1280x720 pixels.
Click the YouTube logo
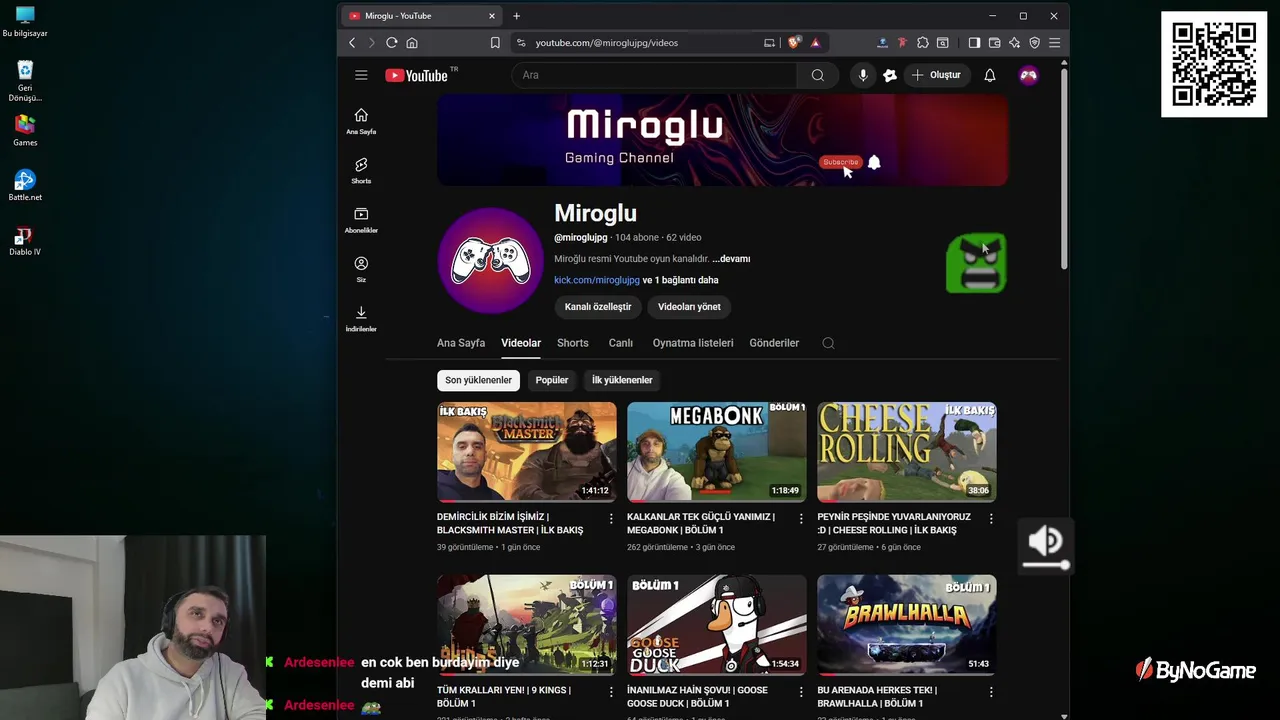pyautogui.click(x=416, y=75)
